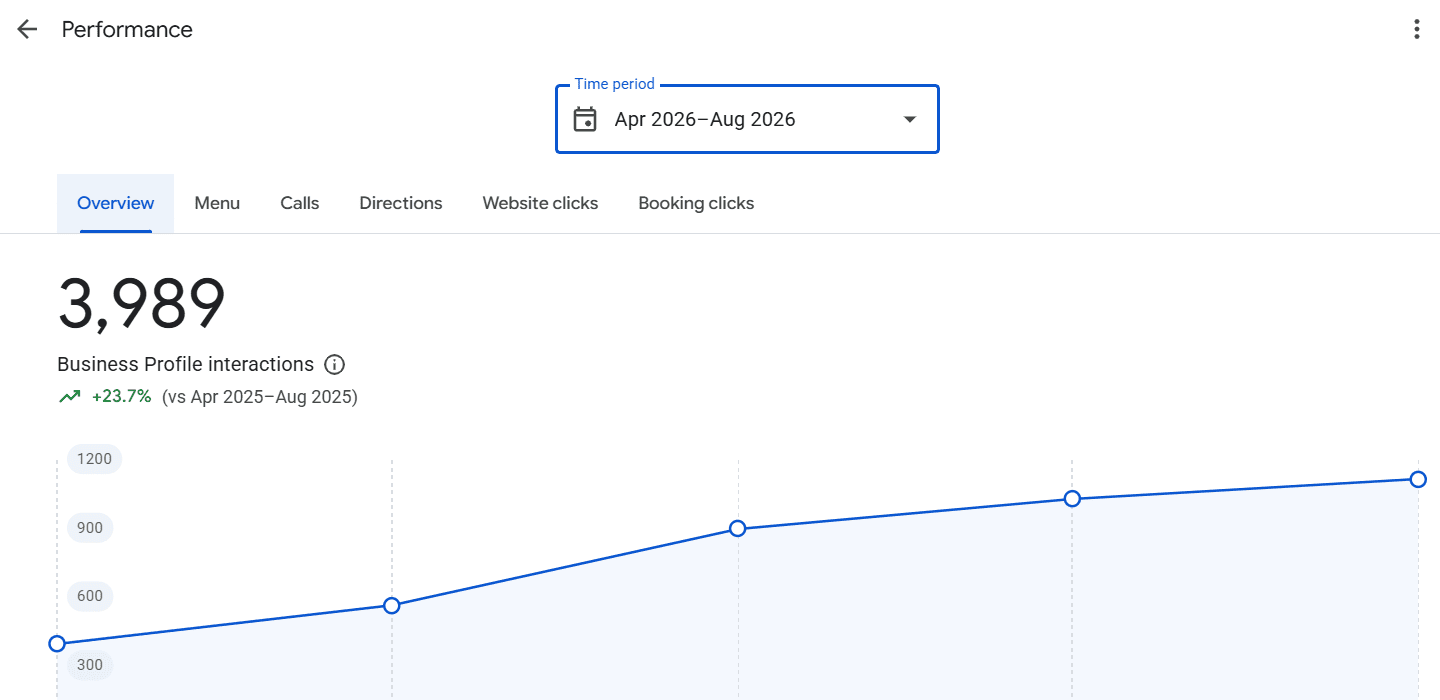The height and width of the screenshot is (700, 1440).
Task: Click the back arrow icon
Action: coord(27,29)
